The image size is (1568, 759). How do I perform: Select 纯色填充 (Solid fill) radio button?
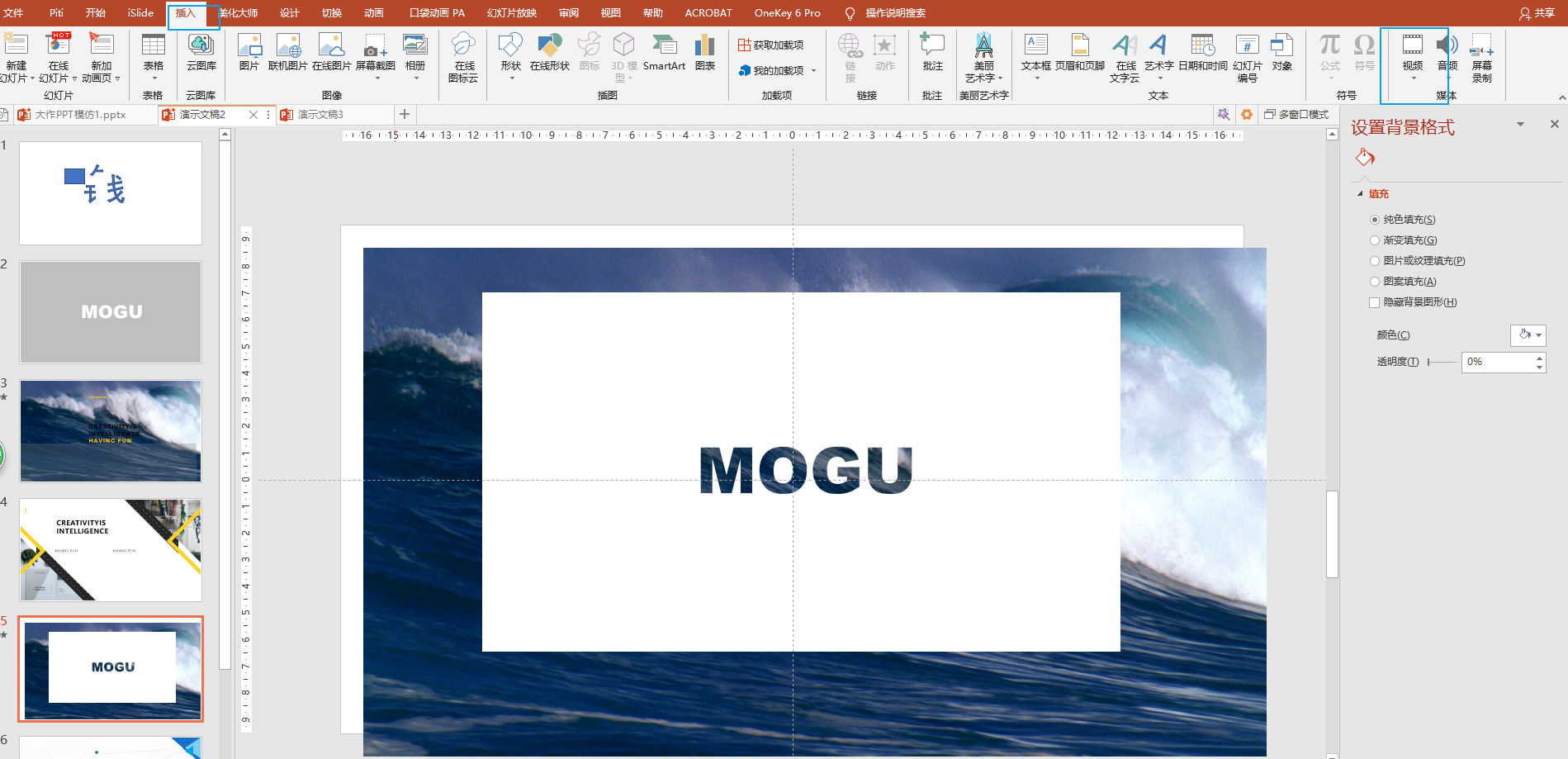tap(1375, 220)
